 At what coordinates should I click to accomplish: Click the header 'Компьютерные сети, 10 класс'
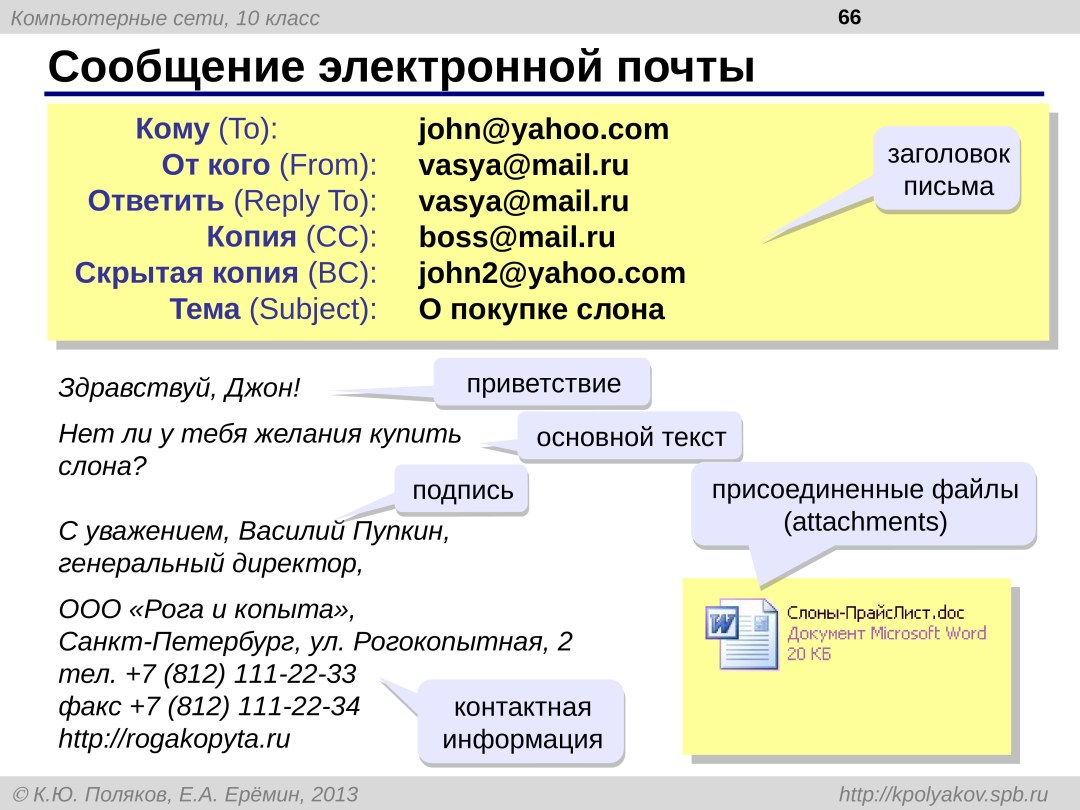(165, 17)
